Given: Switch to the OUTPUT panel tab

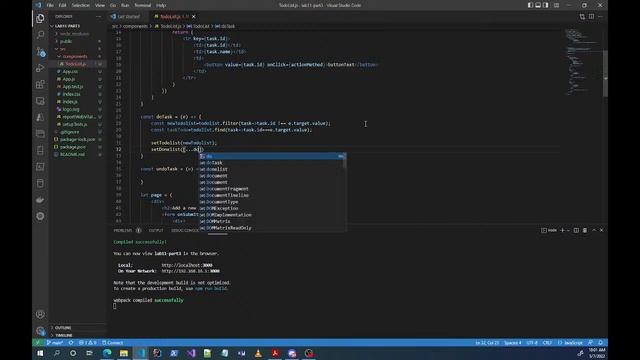Looking at the screenshot, I should tap(156, 230).
